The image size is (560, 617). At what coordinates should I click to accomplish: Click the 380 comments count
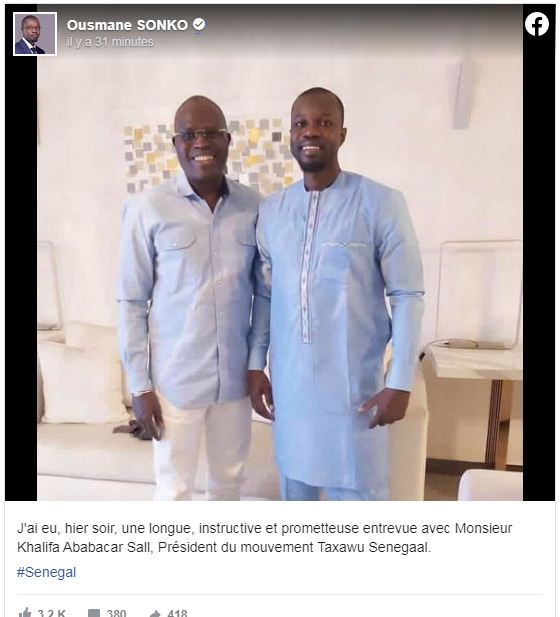[116, 613]
